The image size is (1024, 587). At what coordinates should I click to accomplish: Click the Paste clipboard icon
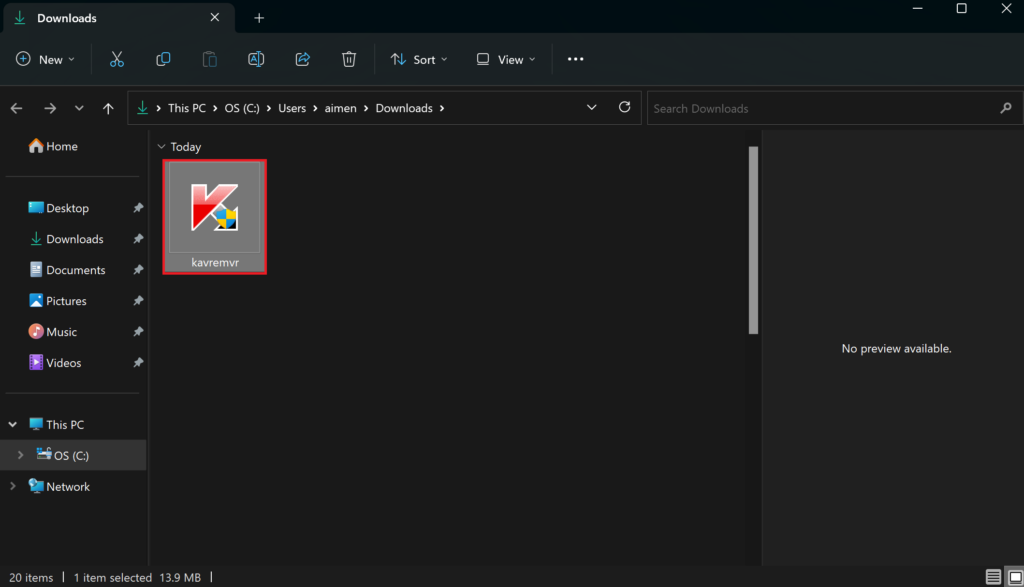click(x=210, y=59)
